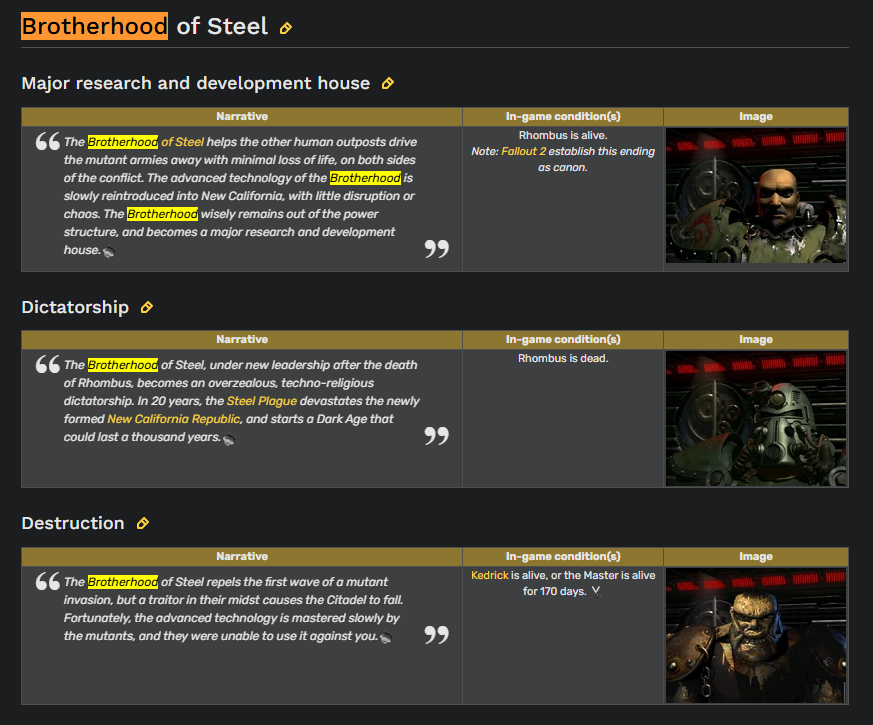
Task: Click 'Rhombus is alive.' condition text
Action: (563, 135)
